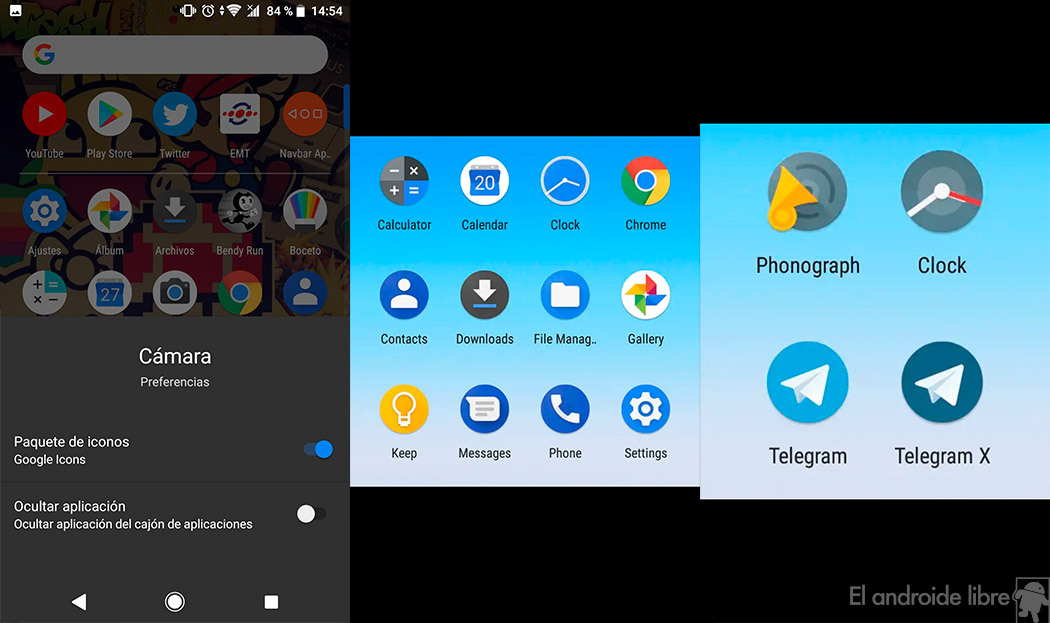Open the Twitter app

(x=175, y=115)
